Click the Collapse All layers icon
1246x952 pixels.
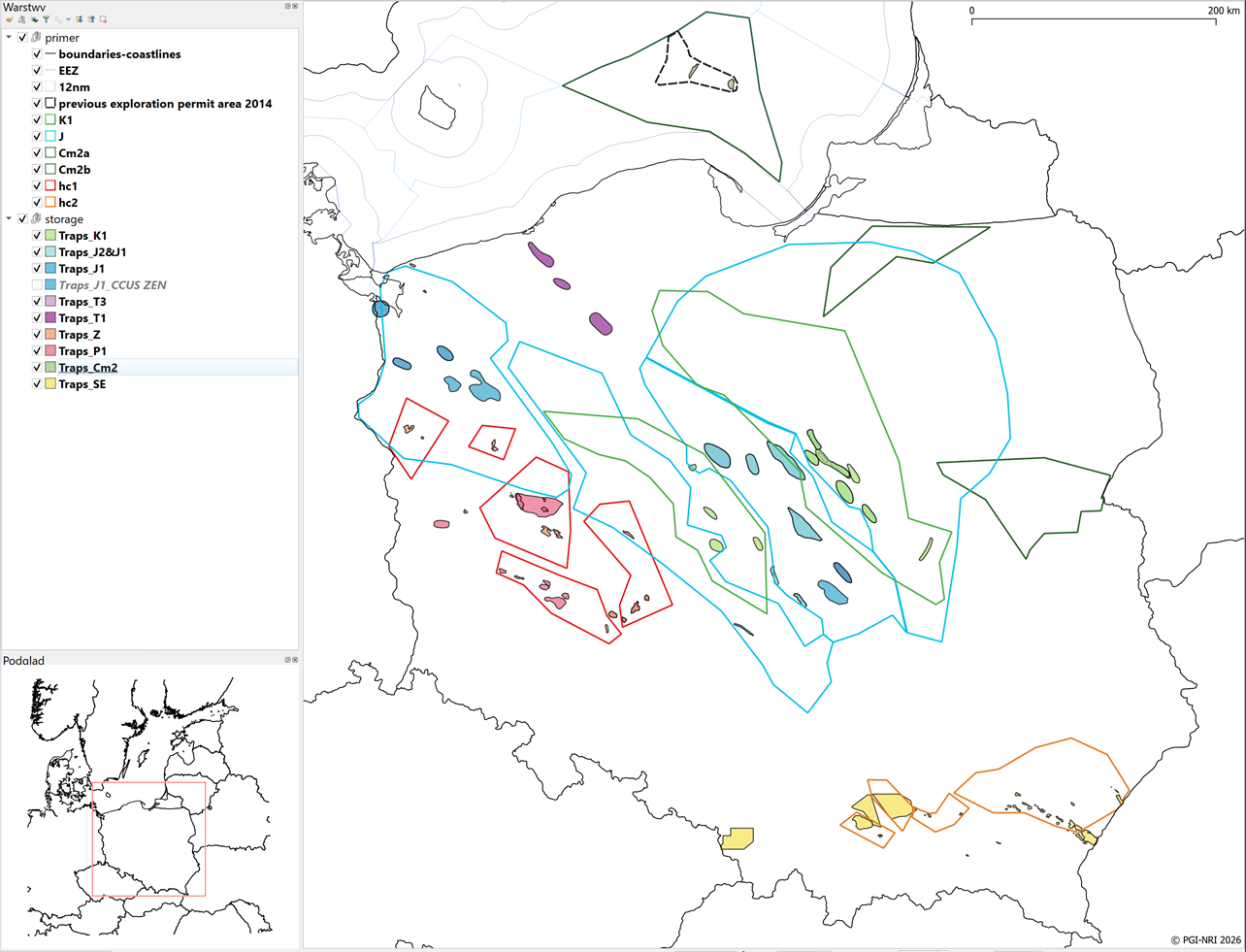coord(91,19)
